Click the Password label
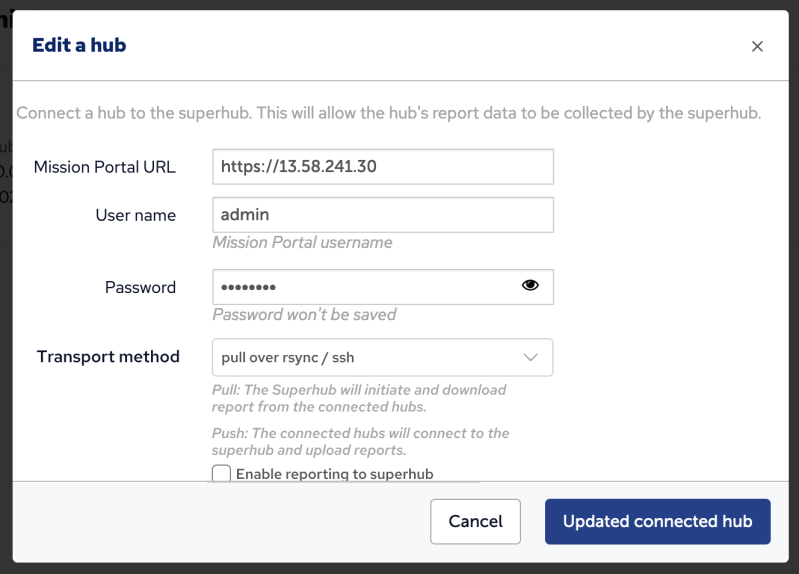Image resolution: width=799 pixels, height=574 pixels. pyautogui.click(x=140, y=287)
